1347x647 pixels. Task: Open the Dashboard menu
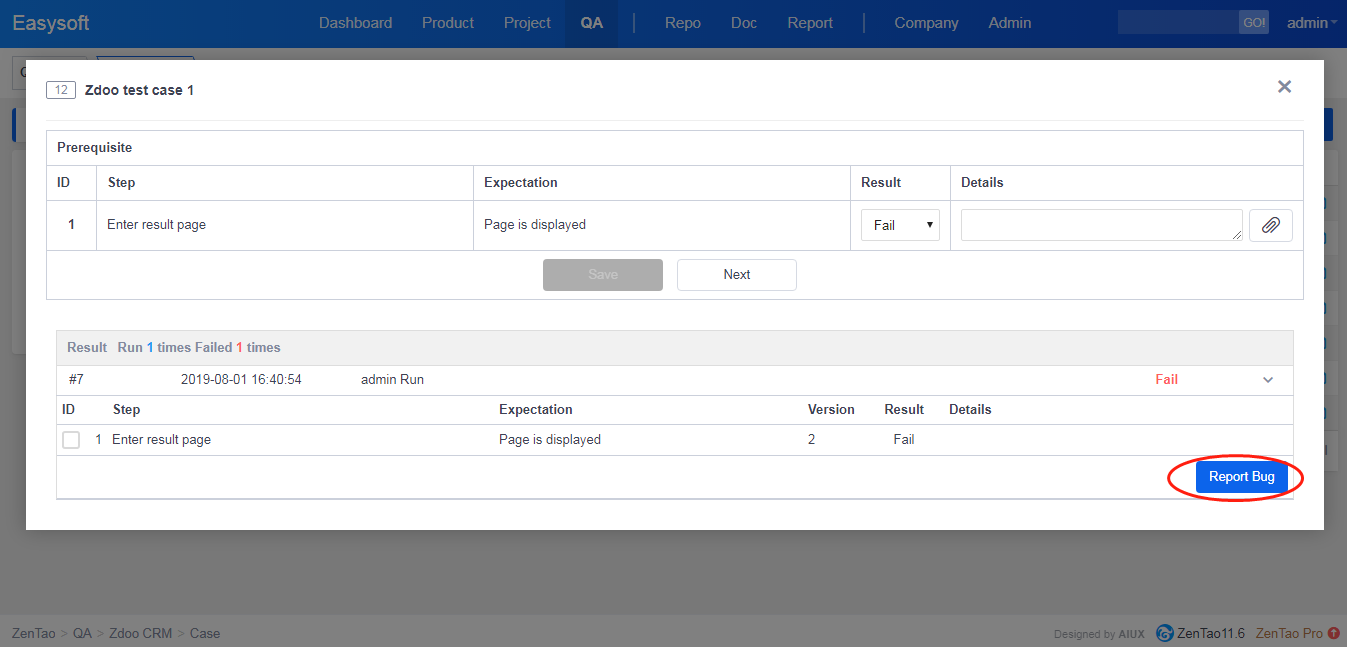click(x=355, y=23)
